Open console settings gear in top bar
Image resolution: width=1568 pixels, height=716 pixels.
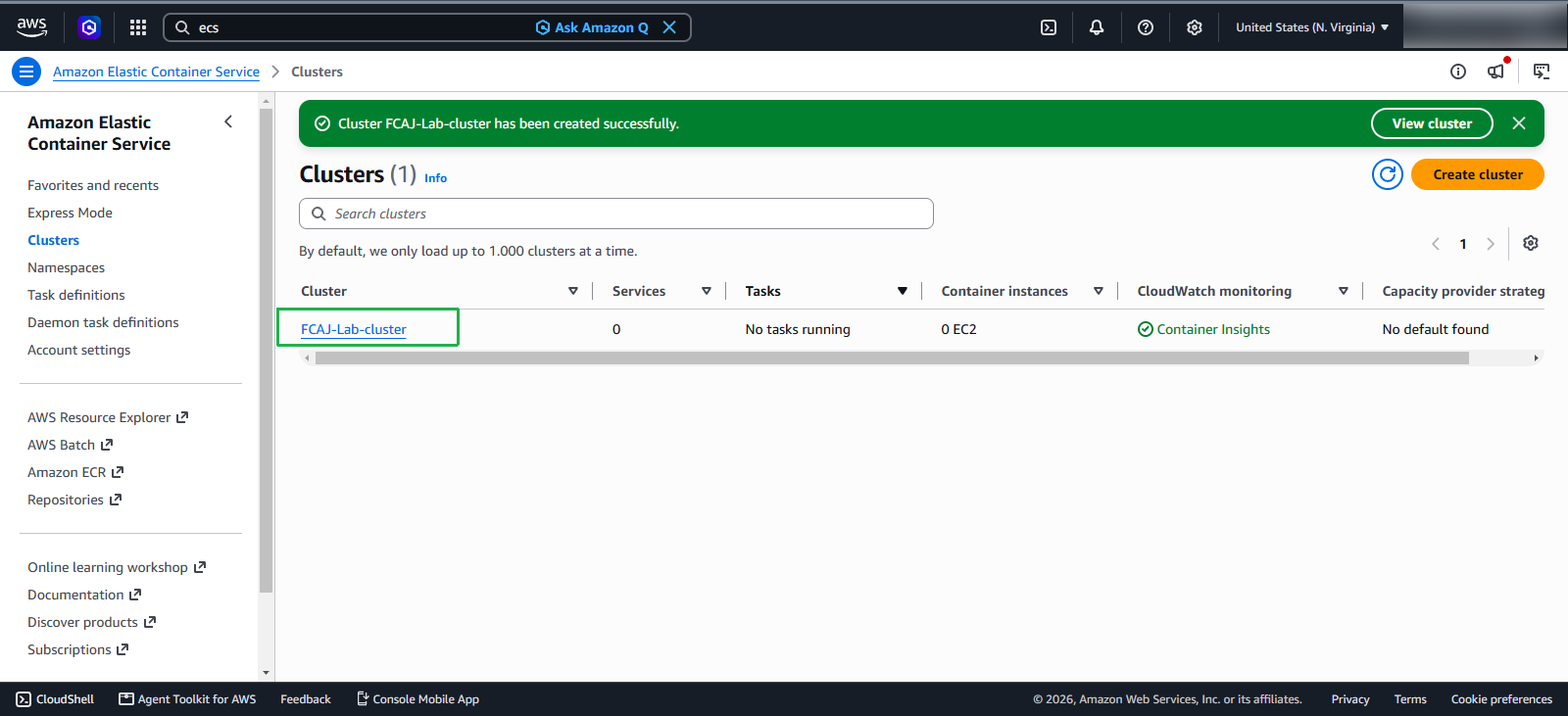pos(1195,27)
